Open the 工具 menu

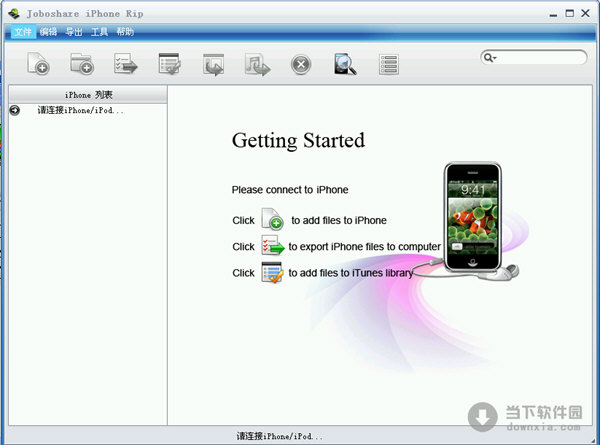coord(99,32)
